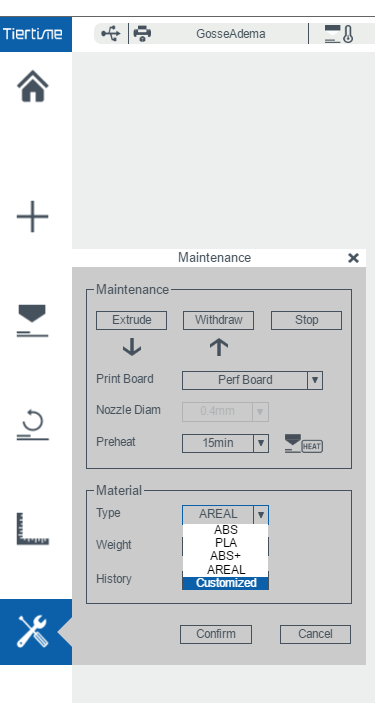Click the Add model plus icon
The image size is (375, 725).
point(33,216)
